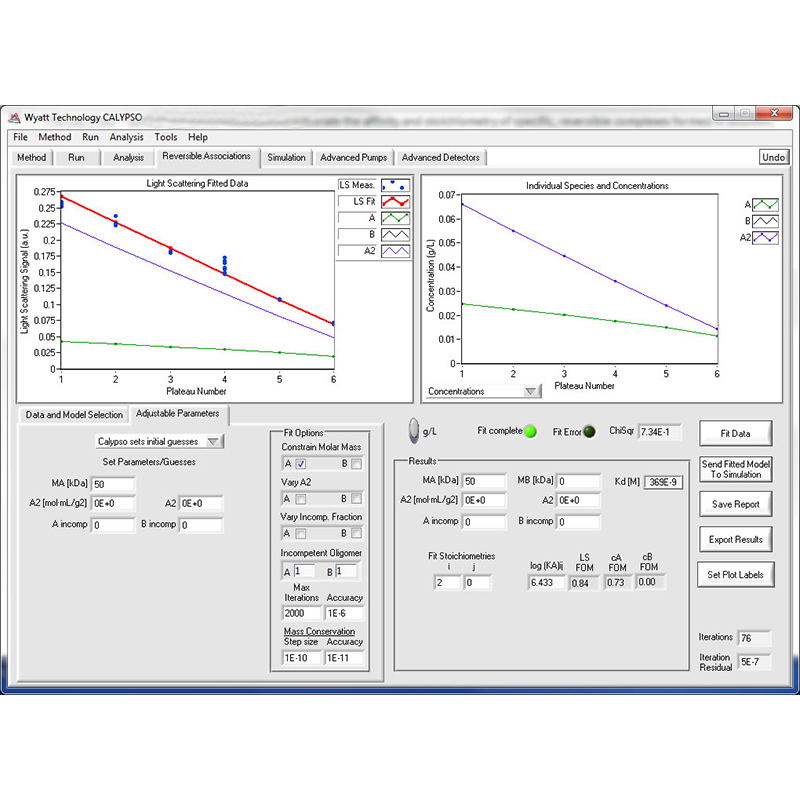Open the Advanced Pumps tab
This screenshot has height=800, width=800.
[354, 158]
